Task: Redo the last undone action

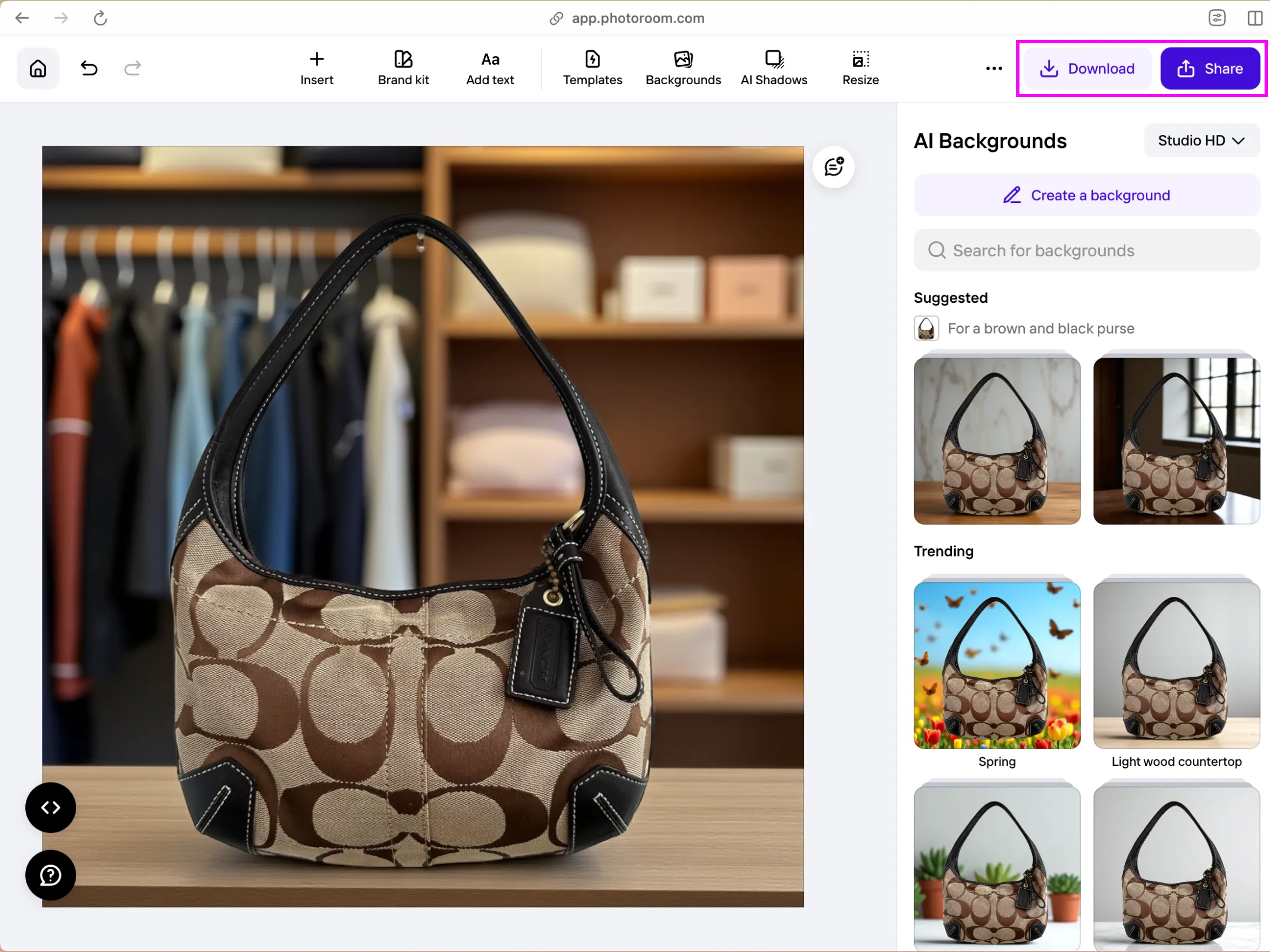Action: coord(133,69)
